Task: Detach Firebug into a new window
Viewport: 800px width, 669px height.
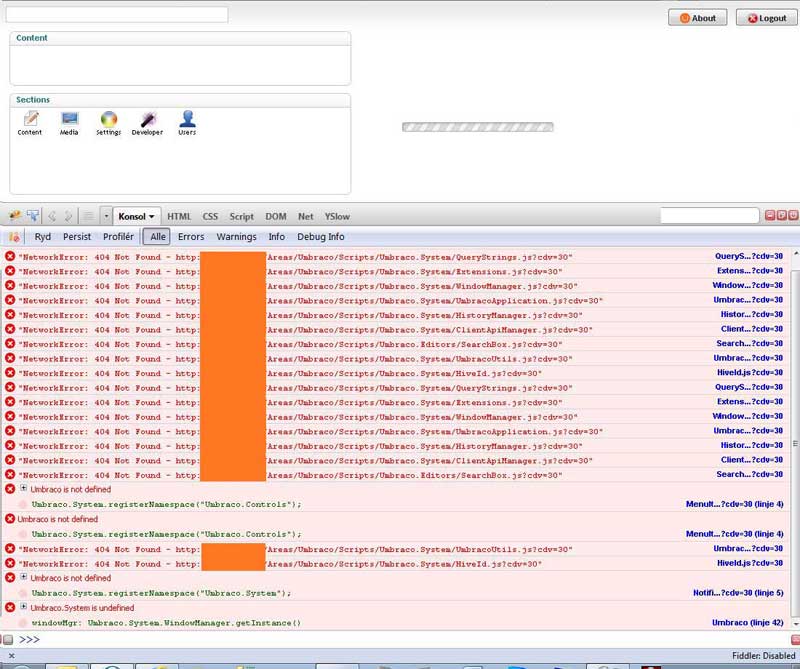Action: (782, 216)
